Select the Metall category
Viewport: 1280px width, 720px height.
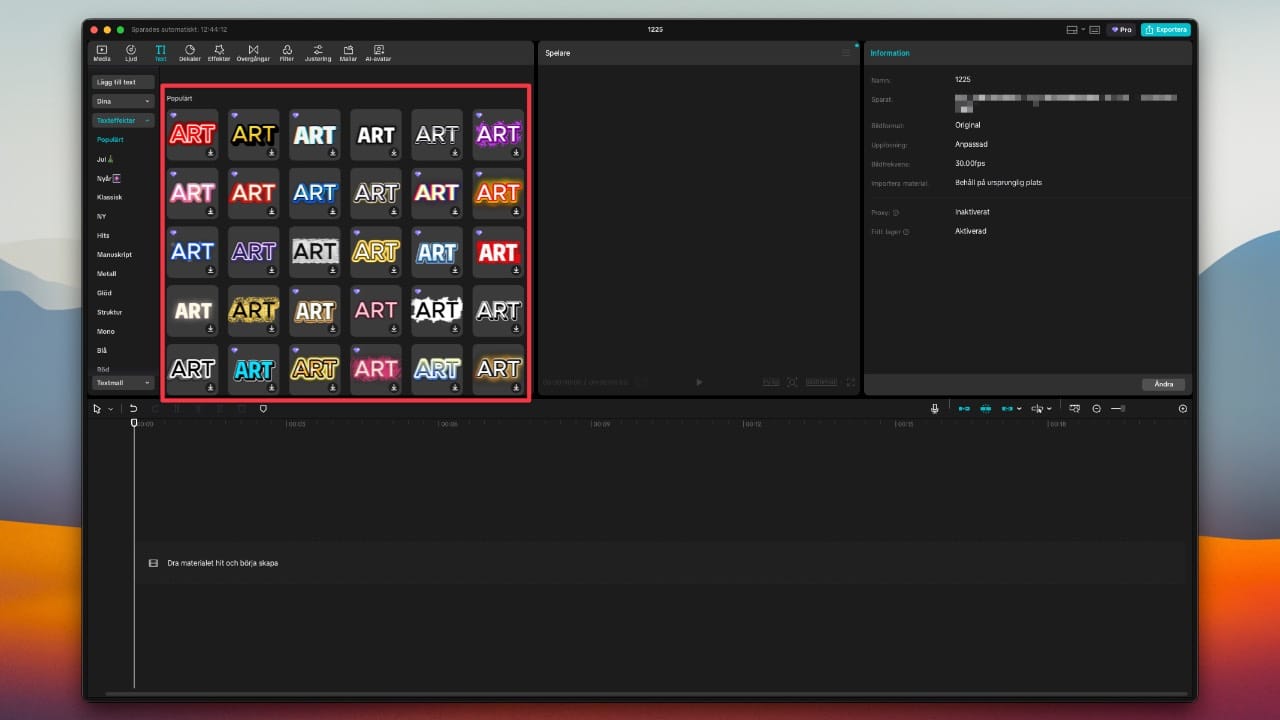pos(108,273)
